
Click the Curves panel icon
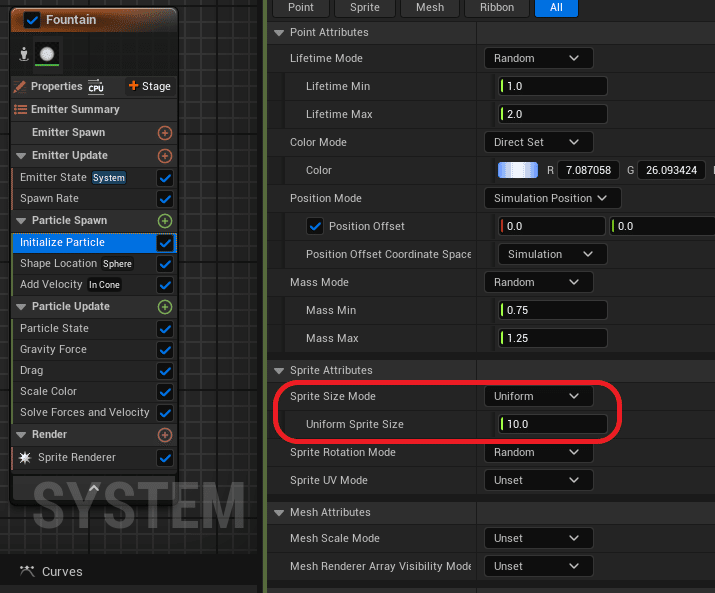[x=27, y=571]
